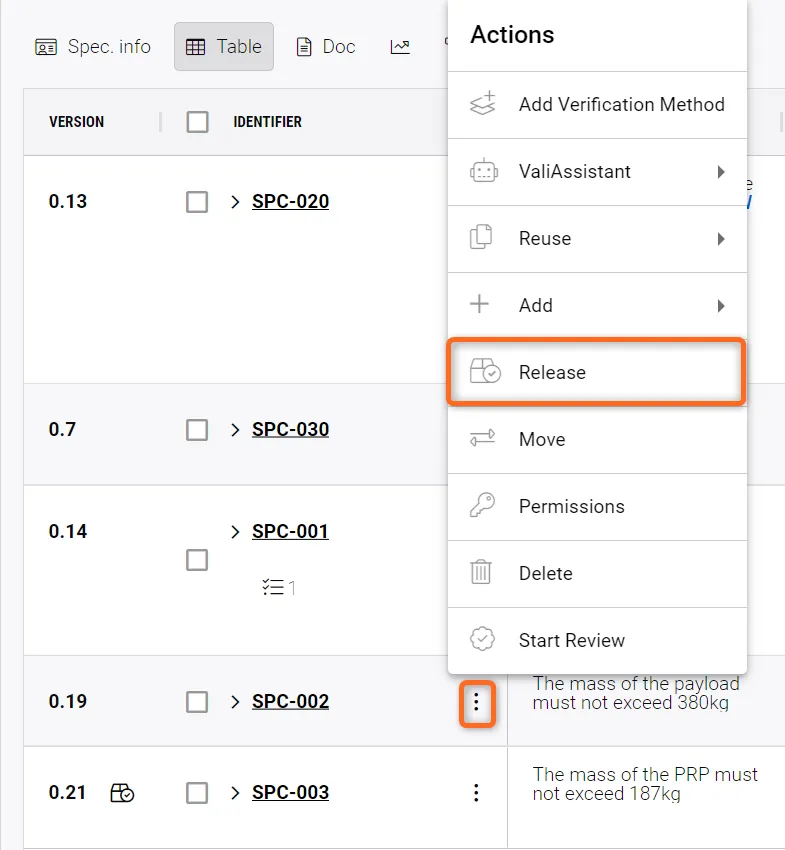Open the Spec. info tab
The image size is (785, 850).
[x=93, y=47]
